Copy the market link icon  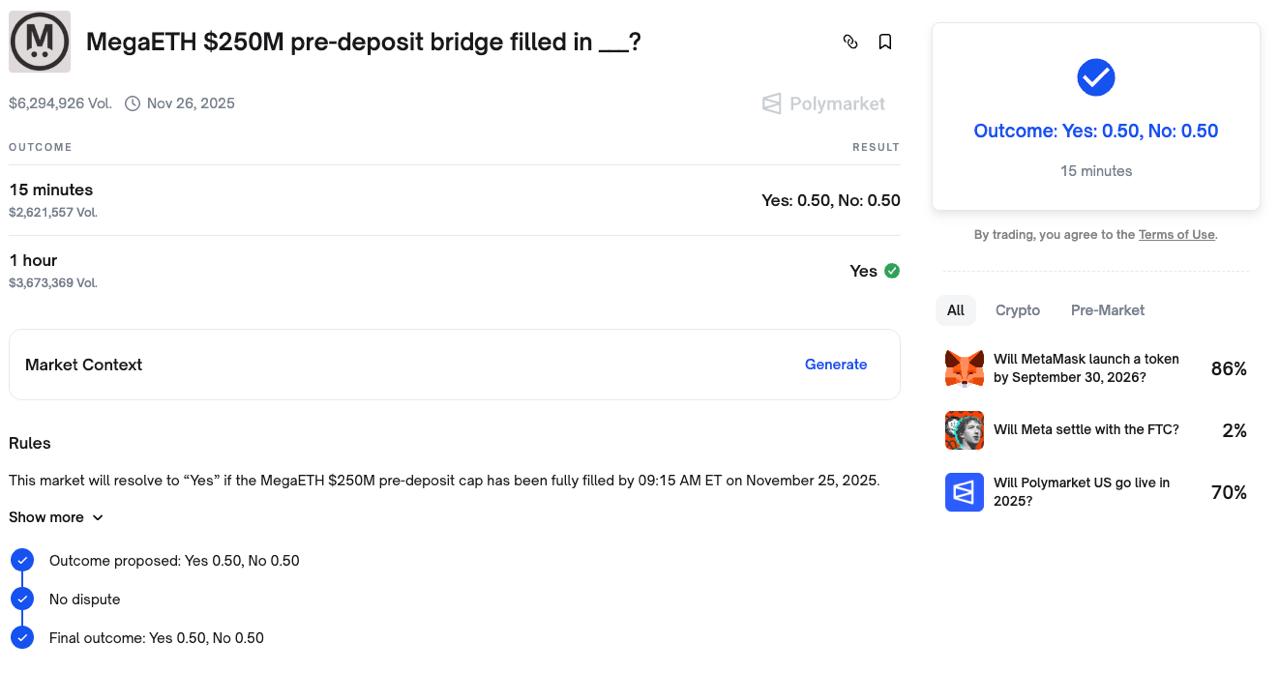(x=850, y=42)
